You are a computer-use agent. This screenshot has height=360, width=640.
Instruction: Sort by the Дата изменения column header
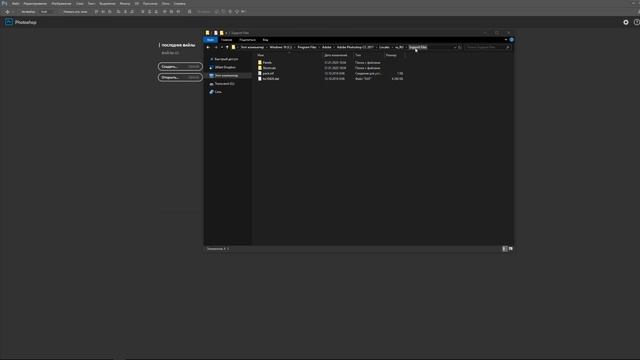point(337,55)
